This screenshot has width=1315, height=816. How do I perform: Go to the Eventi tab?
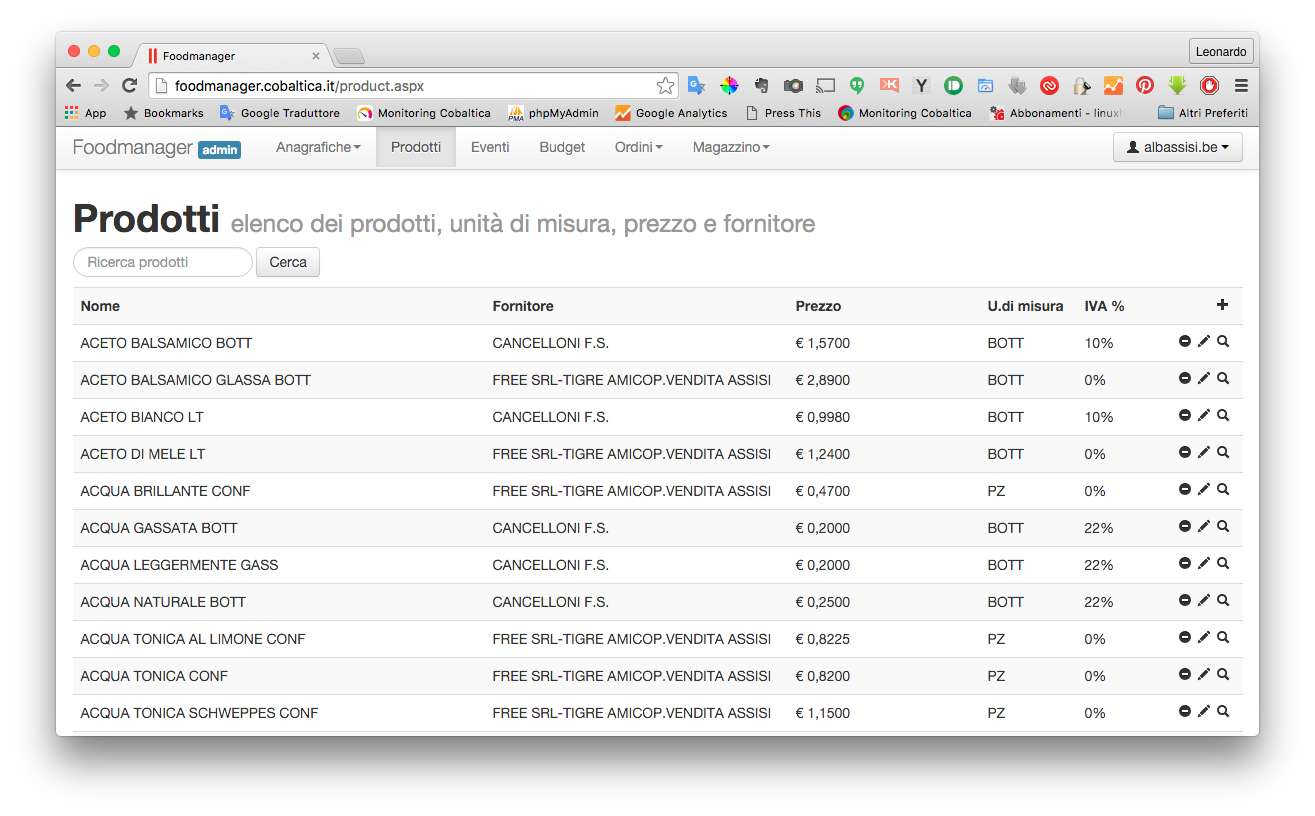[x=490, y=147]
